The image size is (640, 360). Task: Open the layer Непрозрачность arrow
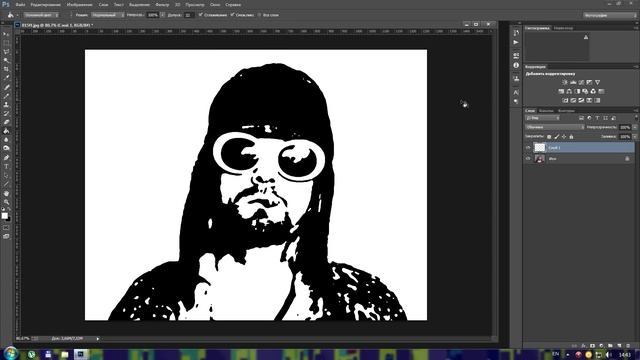(x=635, y=127)
